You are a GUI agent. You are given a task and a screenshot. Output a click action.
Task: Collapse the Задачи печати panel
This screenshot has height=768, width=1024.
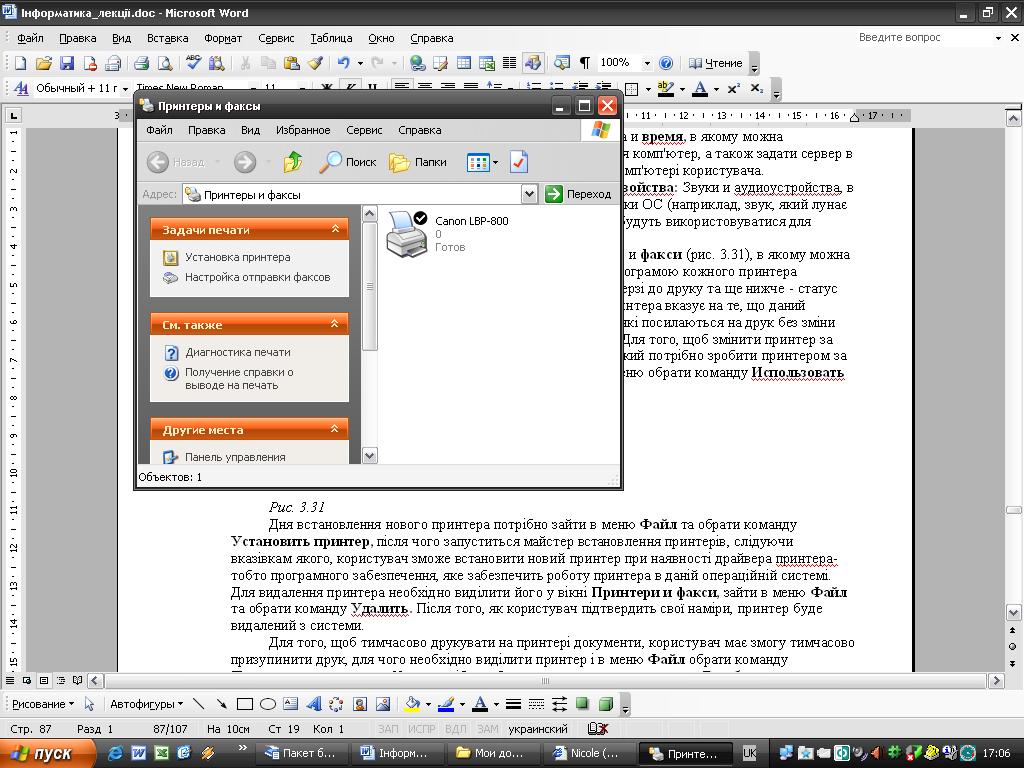335,229
